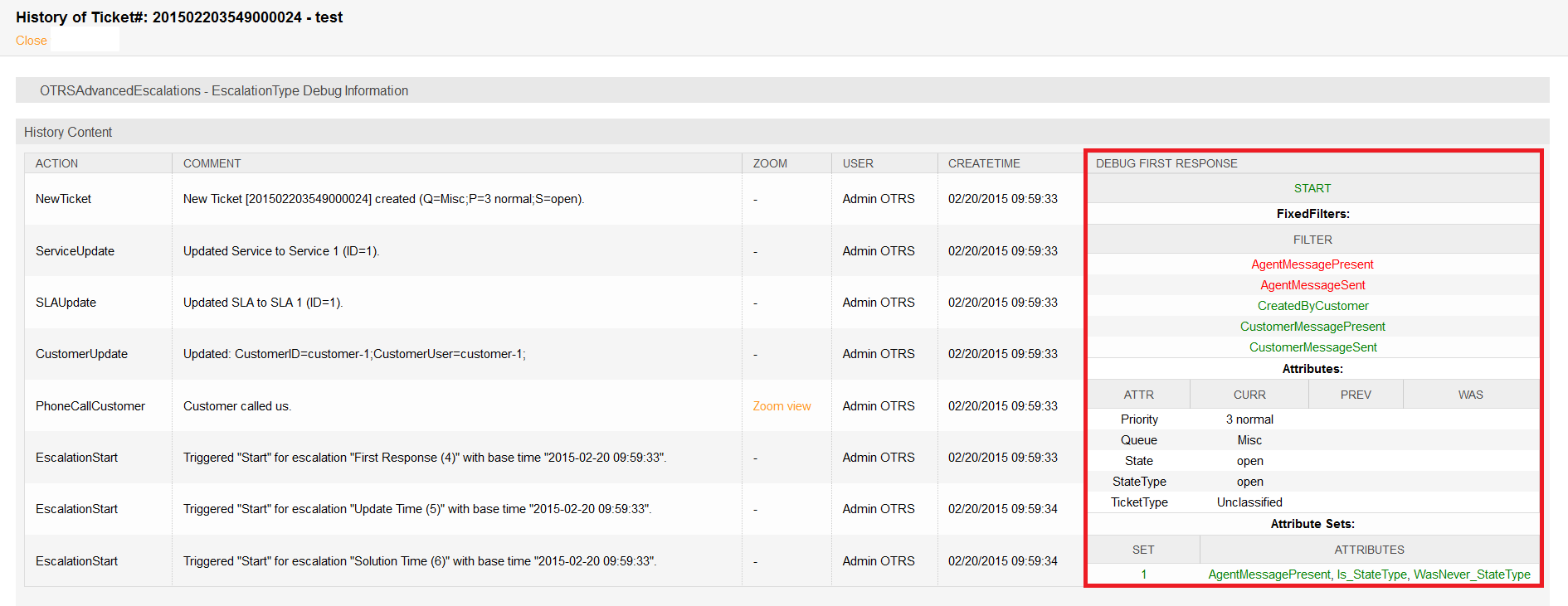Click the CURR column header

pos(1249,395)
